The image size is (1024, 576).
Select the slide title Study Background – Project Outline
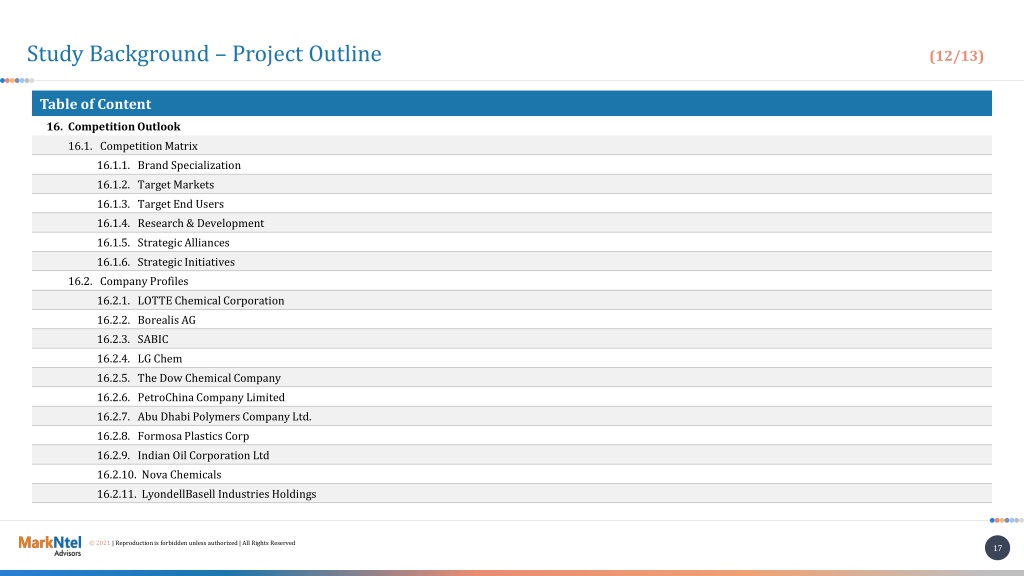pyautogui.click(x=204, y=54)
